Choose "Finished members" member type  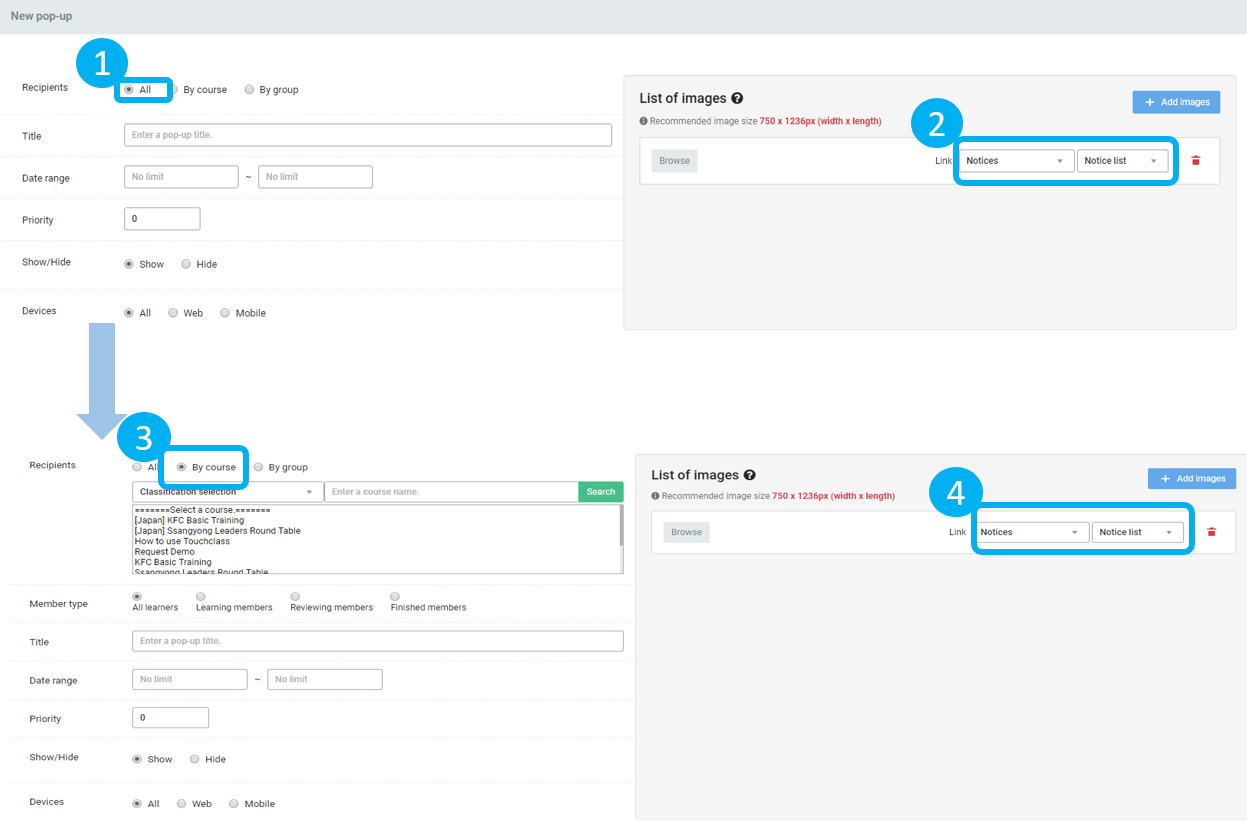tap(395, 598)
